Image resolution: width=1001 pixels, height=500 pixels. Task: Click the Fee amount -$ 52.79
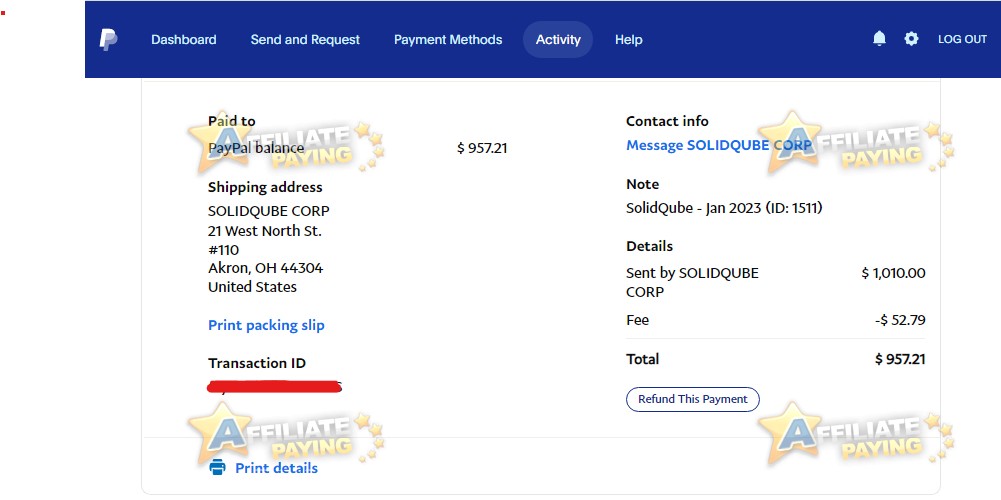[900, 320]
